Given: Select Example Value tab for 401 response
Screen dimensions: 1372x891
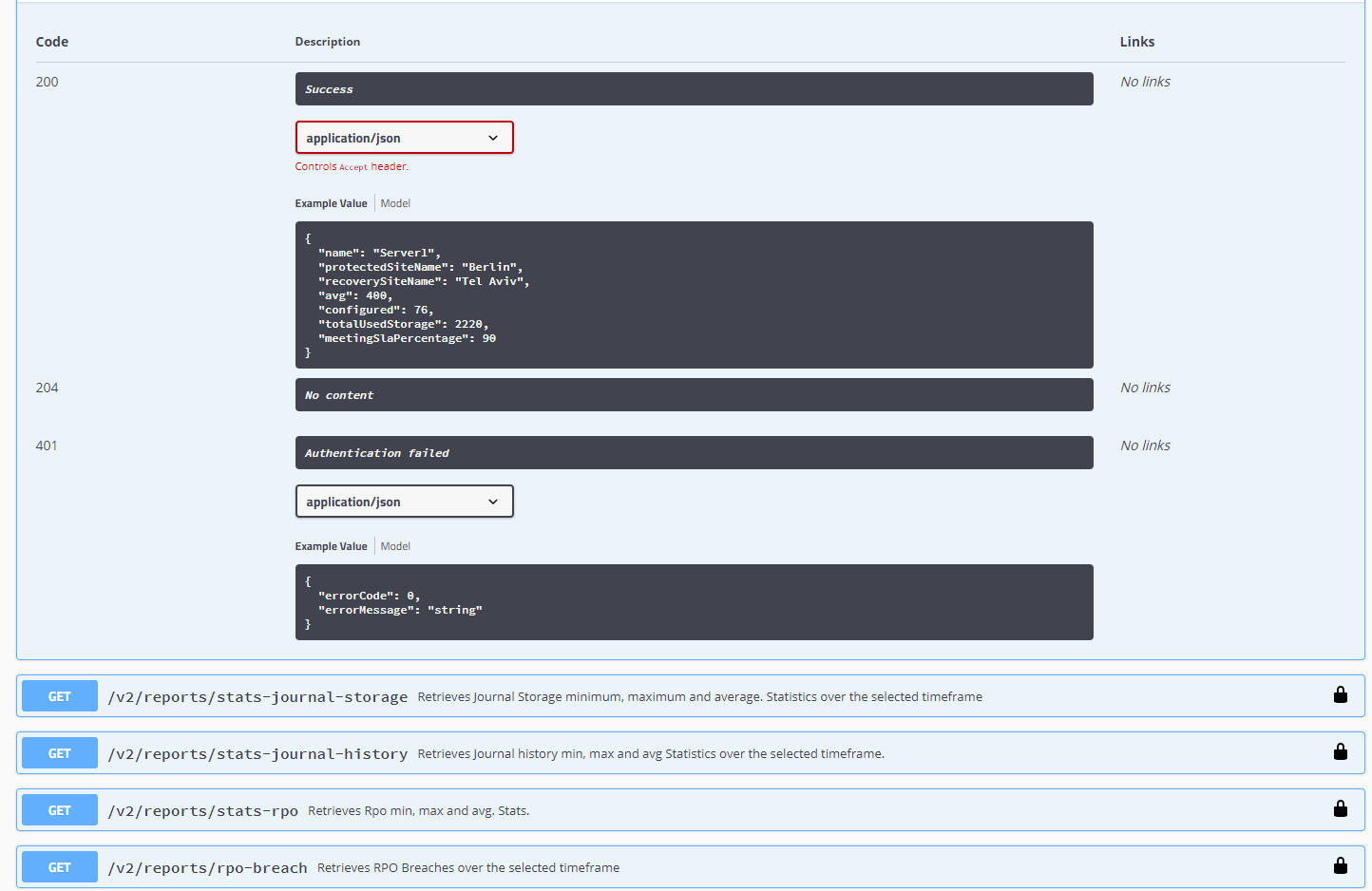Looking at the screenshot, I should pyautogui.click(x=331, y=546).
